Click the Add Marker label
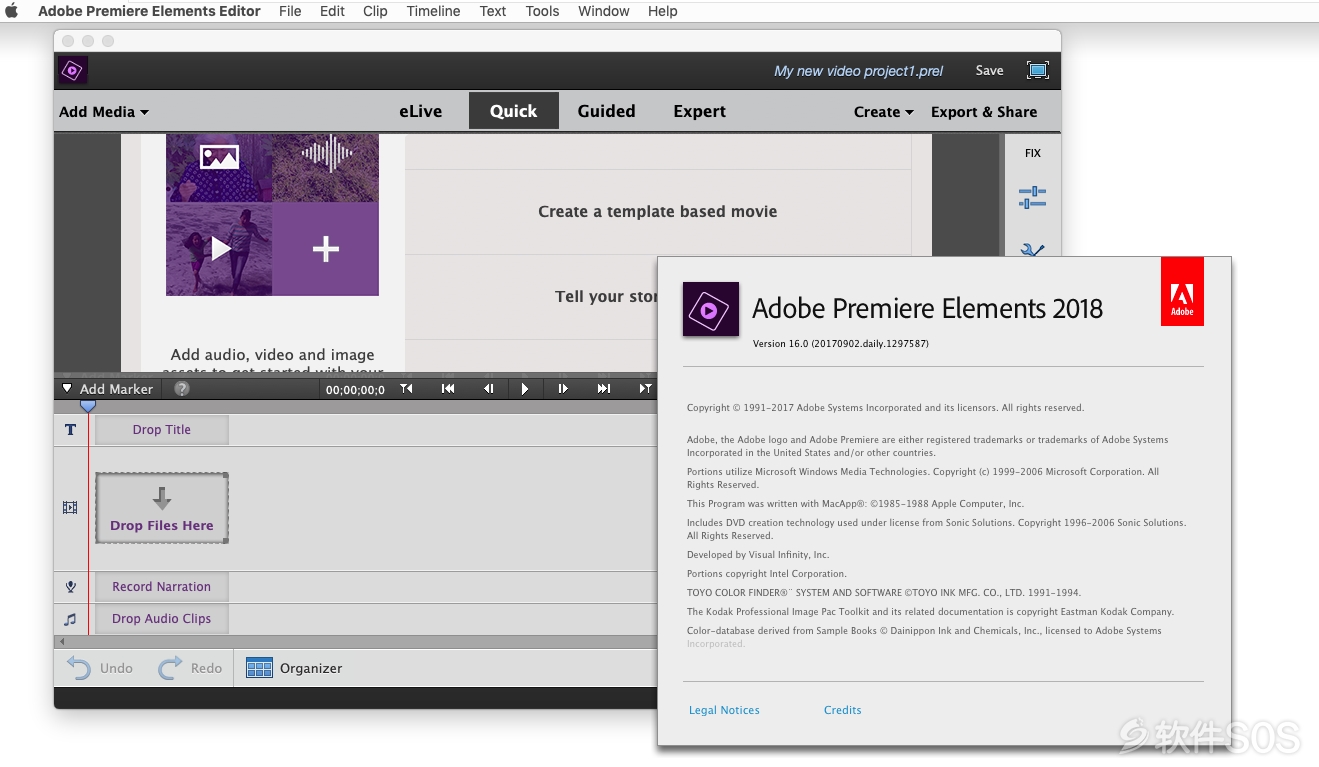This screenshot has height=767, width=1319. [116, 389]
